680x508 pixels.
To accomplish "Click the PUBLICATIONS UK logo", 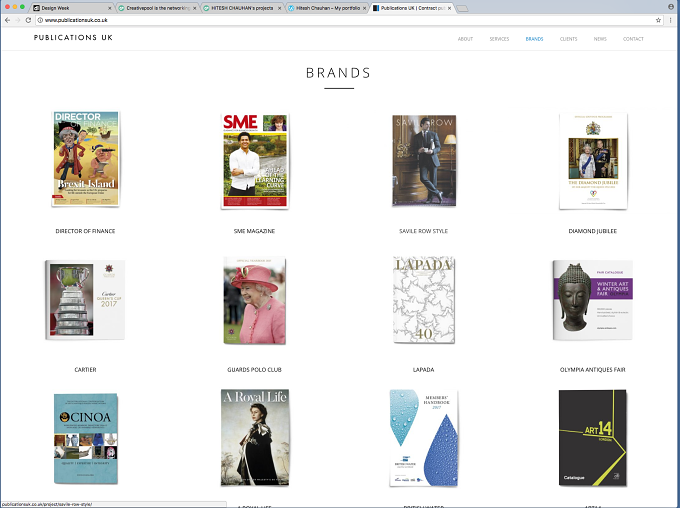I will (x=73, y=38).
